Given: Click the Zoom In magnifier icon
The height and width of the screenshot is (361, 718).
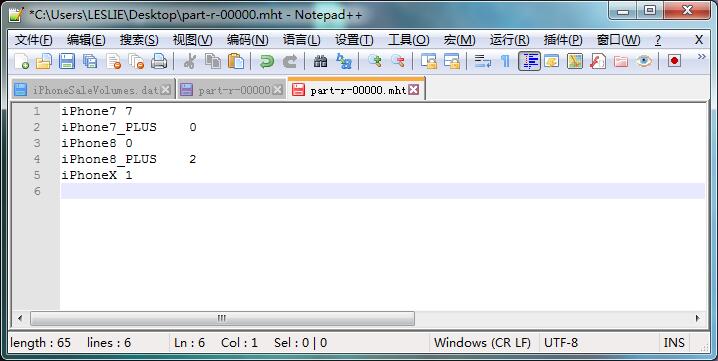Looking at the screenshot, I should pyautogui.click(x=375, y=61).
